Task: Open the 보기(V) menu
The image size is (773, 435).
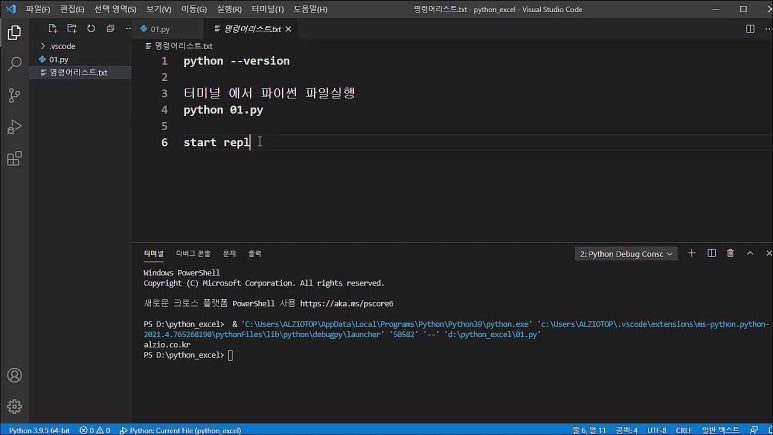Action: point(158,9)
